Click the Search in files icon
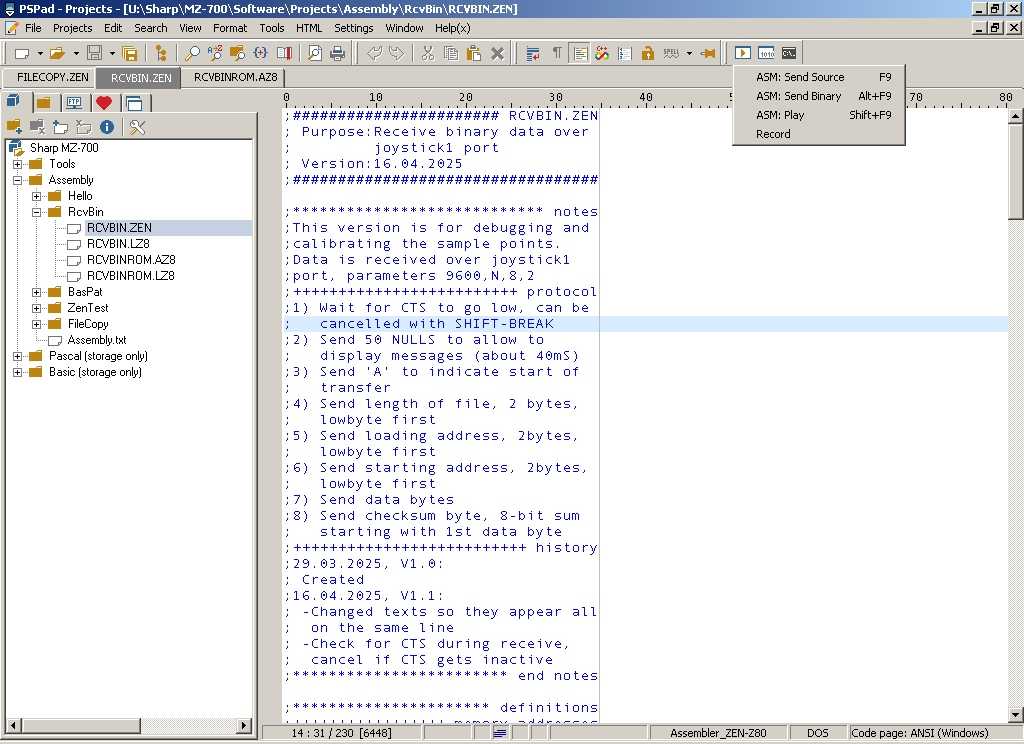1024x744 pixels. point(237,54)
